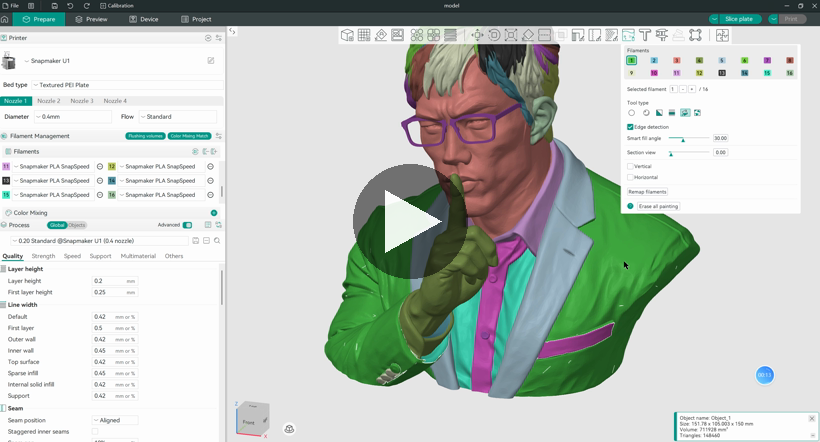Viewport: 820px width, 442px height.
Task: Uncheck the Edge detection checkbox
Action: click(630, 127)
